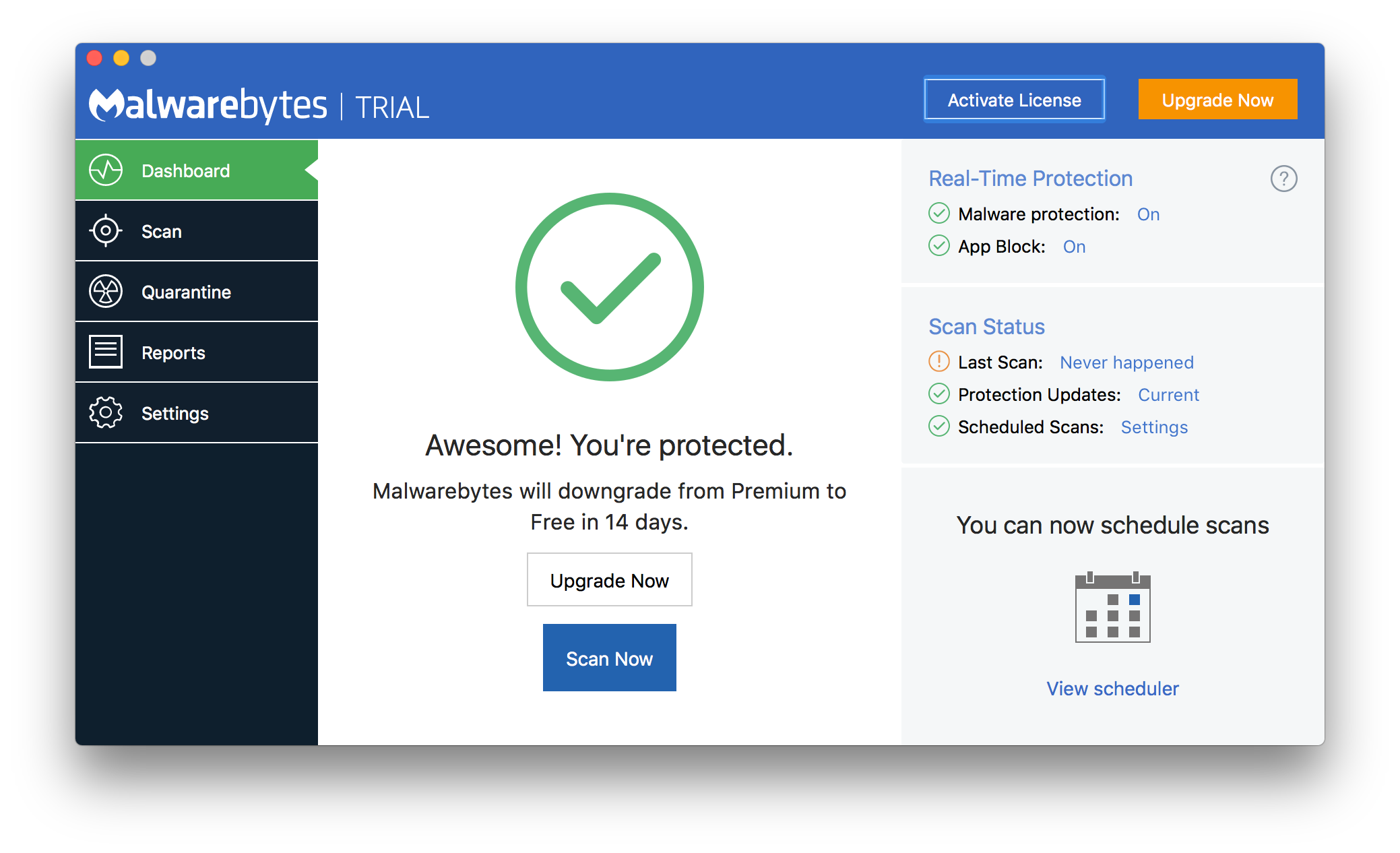The width and height of the screenshot is (1400, 853).
Task: Click the Activate License button
Action: (1014, 100)
